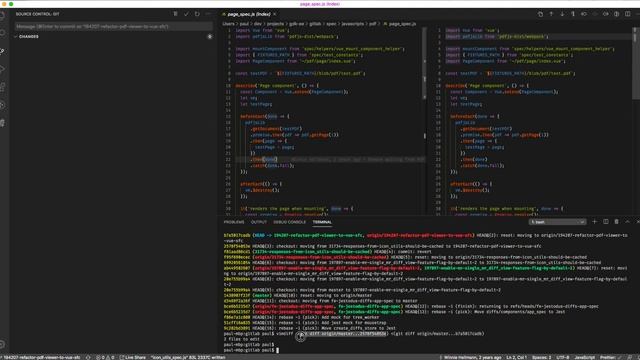Click the terminal input prompt line
Viewport: 640px width, 360px height.
251,350
